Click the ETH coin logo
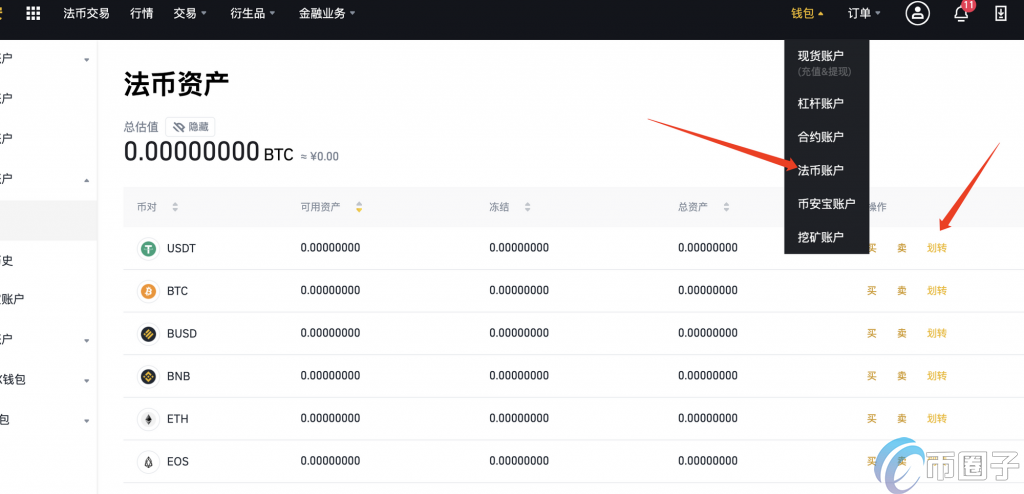The height and width of the screenshot is (494, 1024). 149,419
